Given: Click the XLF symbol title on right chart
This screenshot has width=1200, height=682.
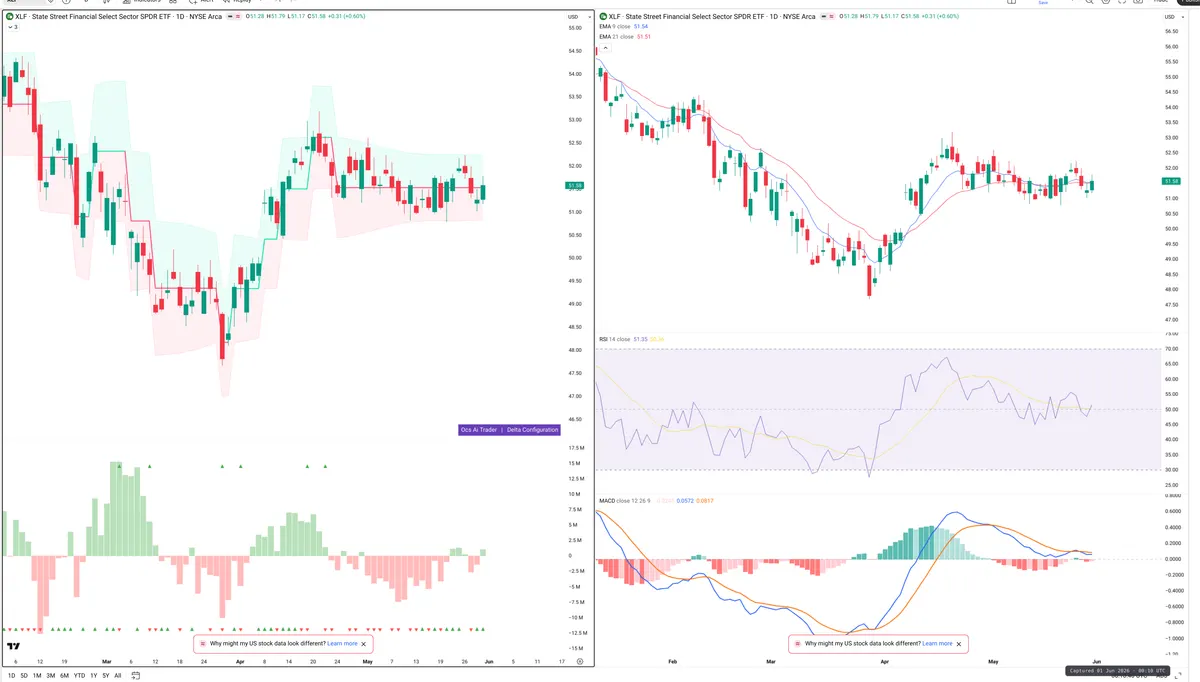Looking at the screenshot, I should click(x=712, y=17).
